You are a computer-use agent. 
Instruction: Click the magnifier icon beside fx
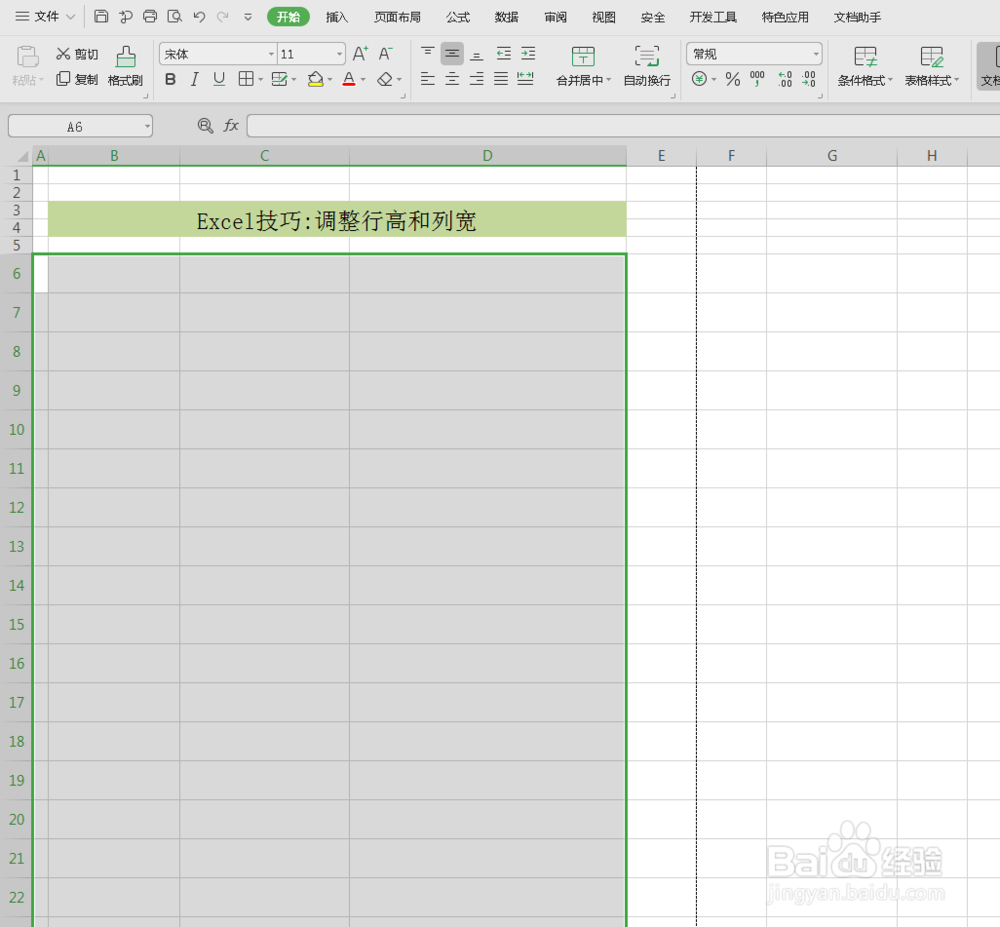coord(205,126)
